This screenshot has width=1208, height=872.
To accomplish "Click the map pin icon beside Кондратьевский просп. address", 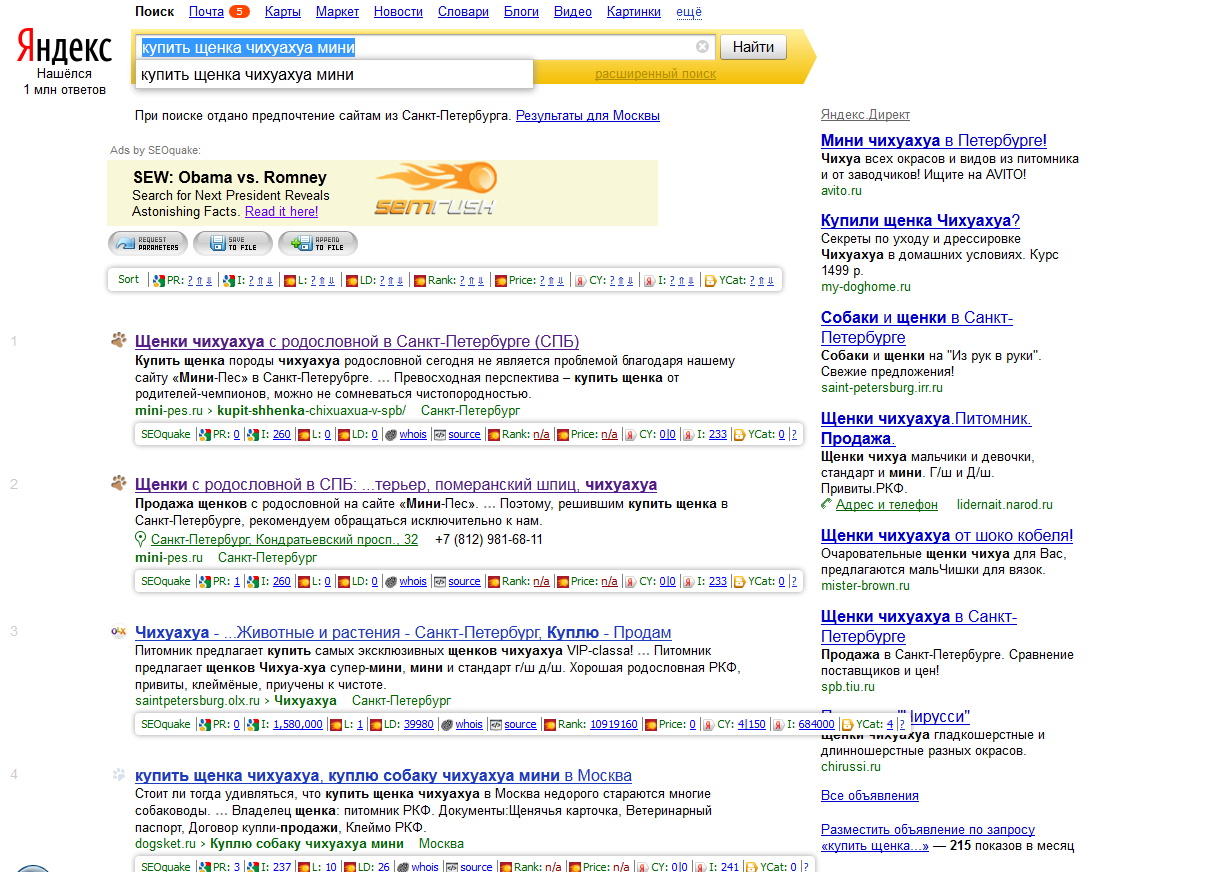I will [141, 540].
